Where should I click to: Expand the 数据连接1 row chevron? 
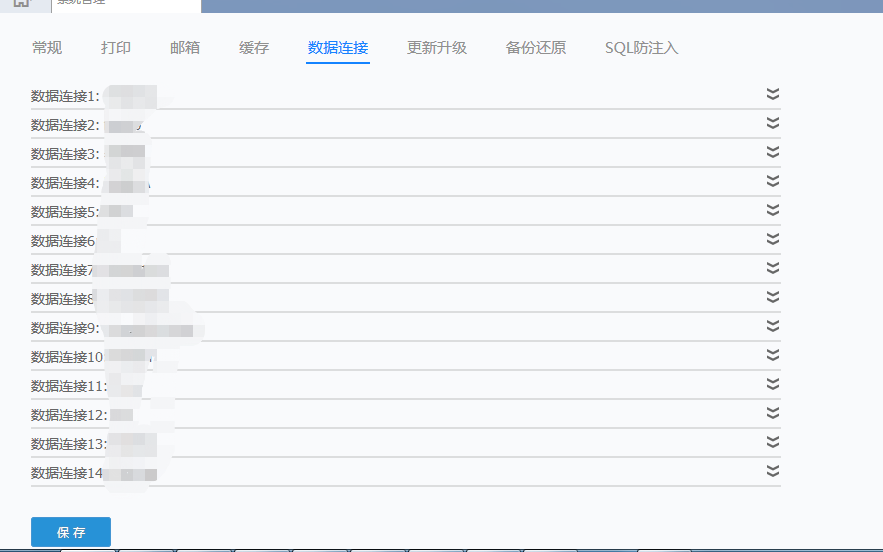tap(773, 94)
